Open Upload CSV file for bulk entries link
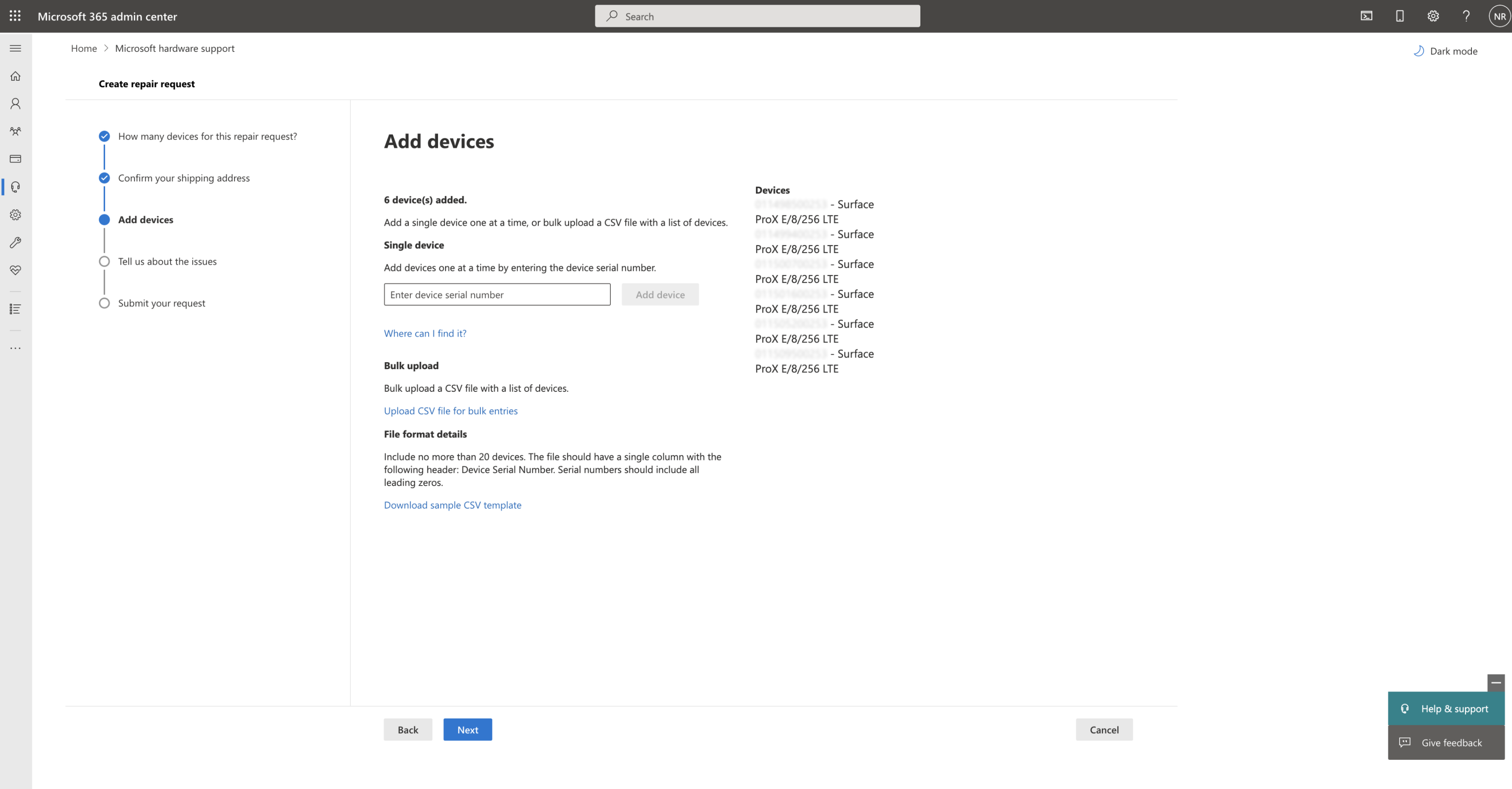The width and height of the screenshot is (1512, 789). click(x=450, y=411)
